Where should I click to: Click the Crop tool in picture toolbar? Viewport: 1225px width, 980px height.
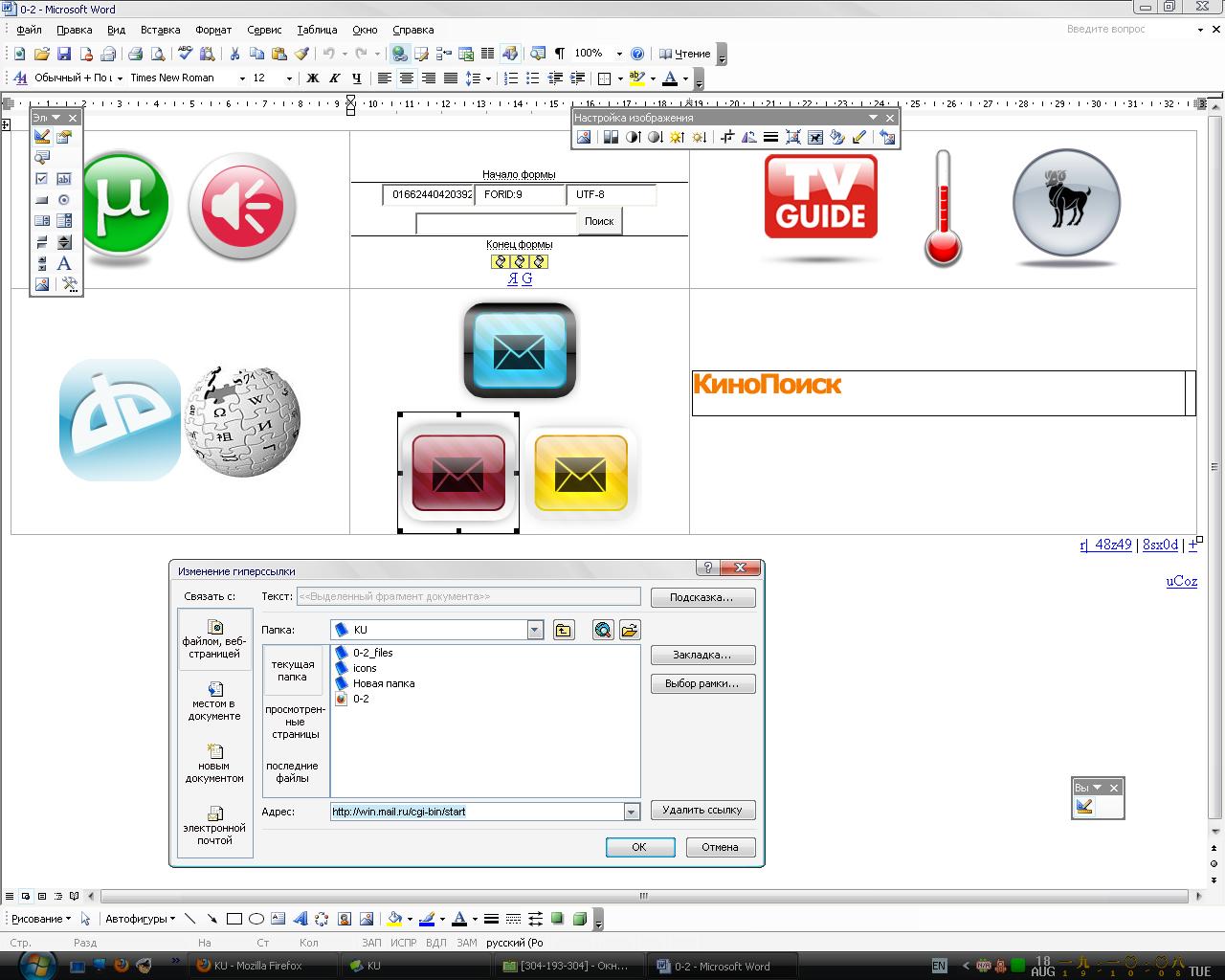click(726, 138)
